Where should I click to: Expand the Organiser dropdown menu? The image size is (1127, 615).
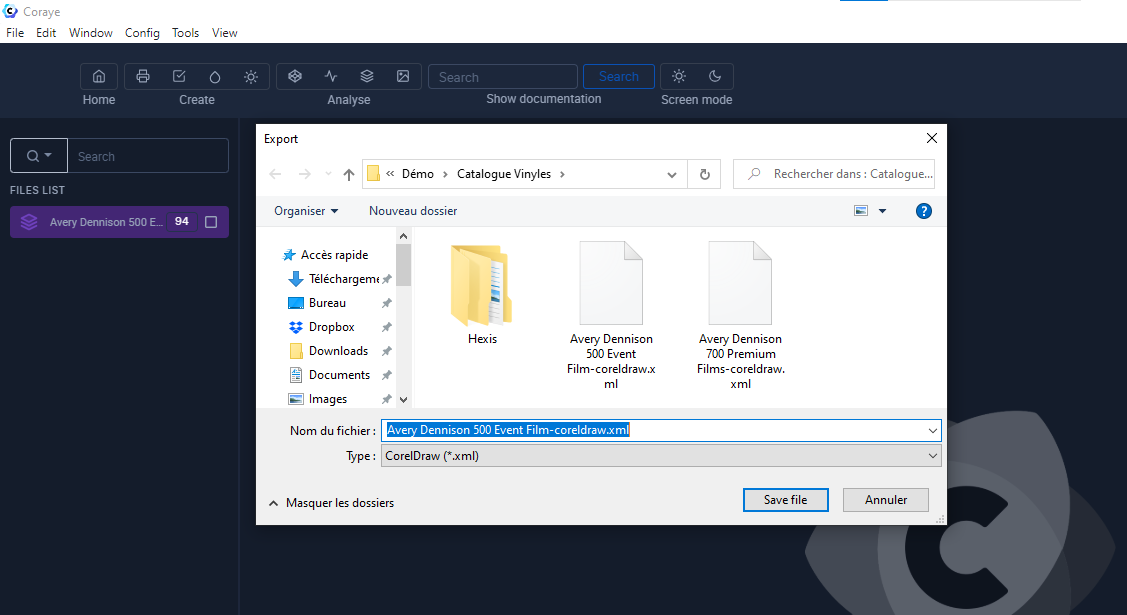tap(305, 211)
